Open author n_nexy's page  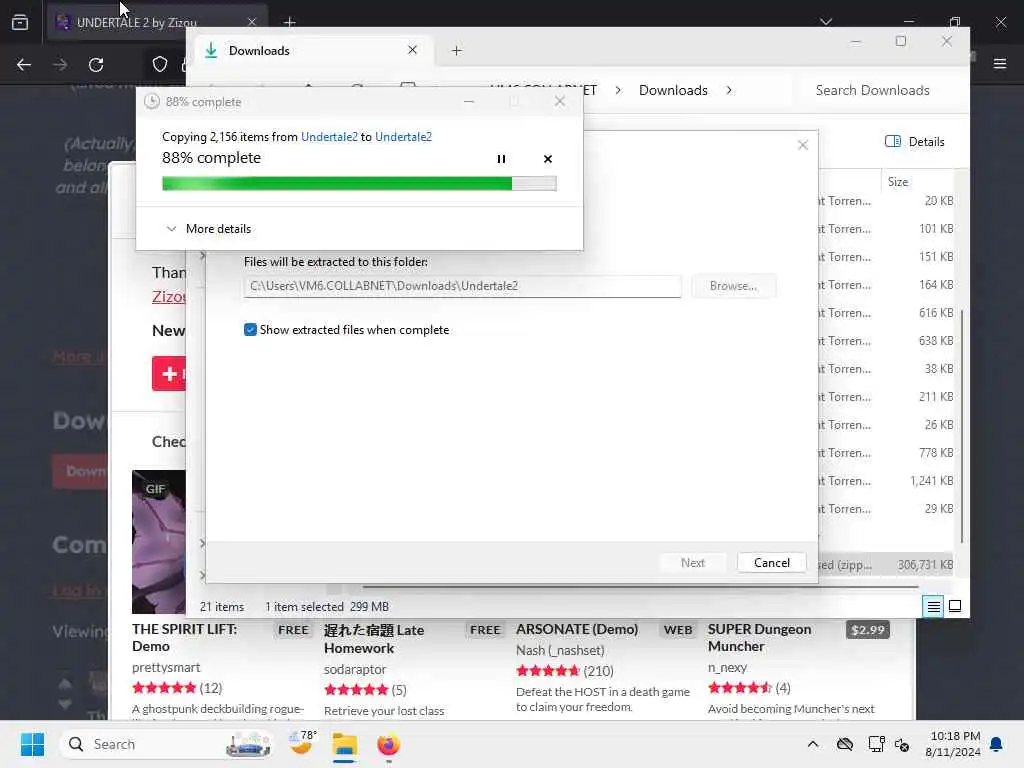(727, 667)
